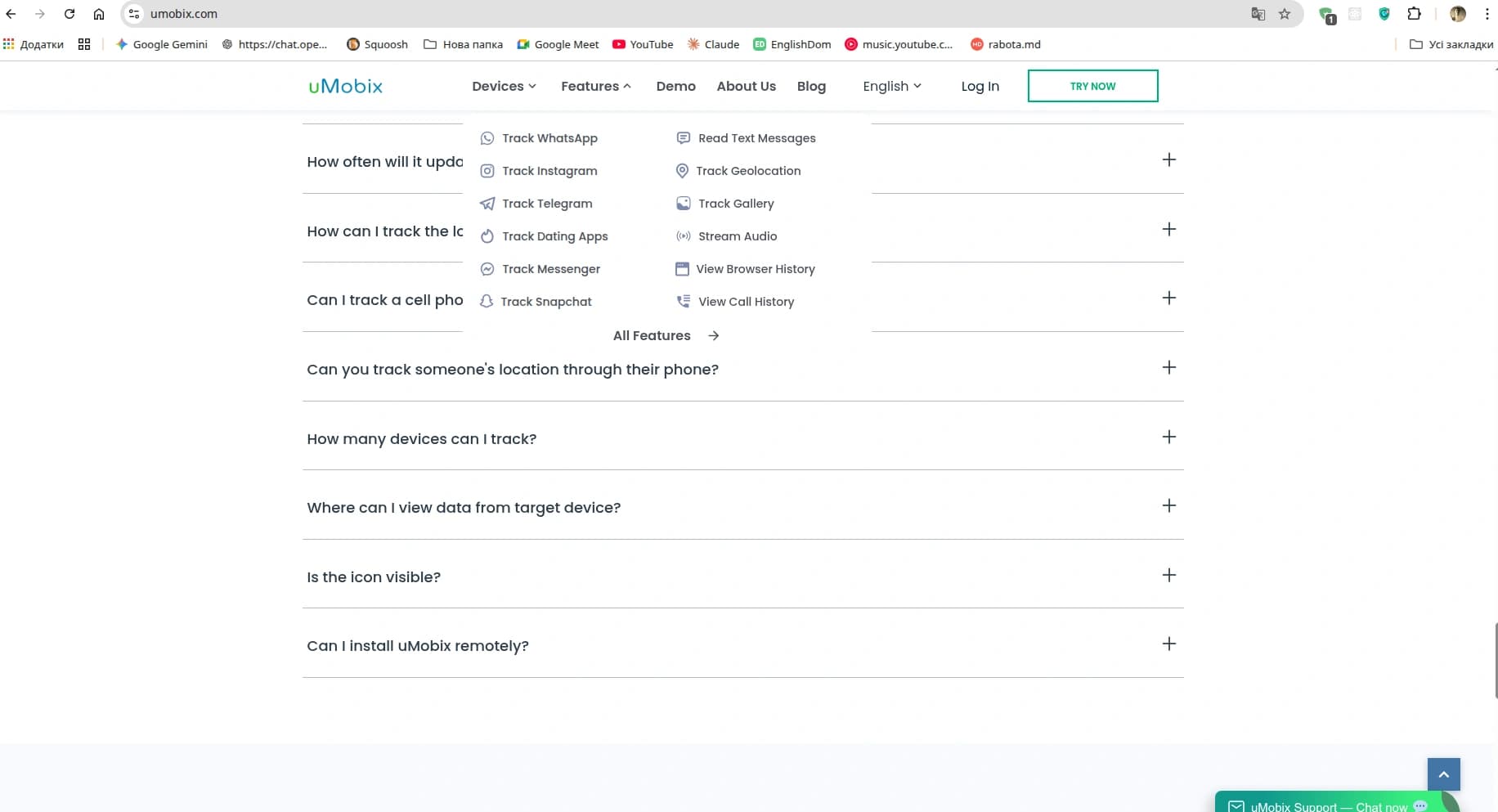1498x812 pixels.
Task: Go back with the browser back arrow
Action: 11,14
